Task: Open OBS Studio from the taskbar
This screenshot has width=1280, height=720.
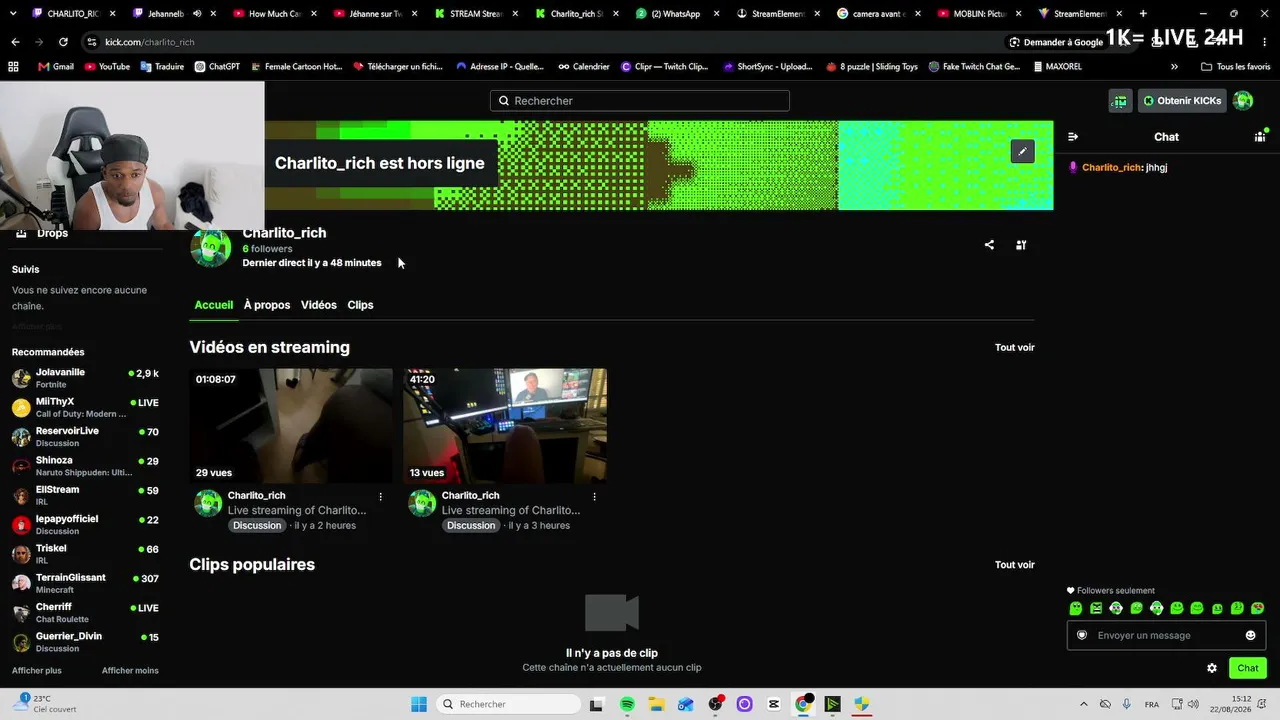Action: (x=715, y=704)
